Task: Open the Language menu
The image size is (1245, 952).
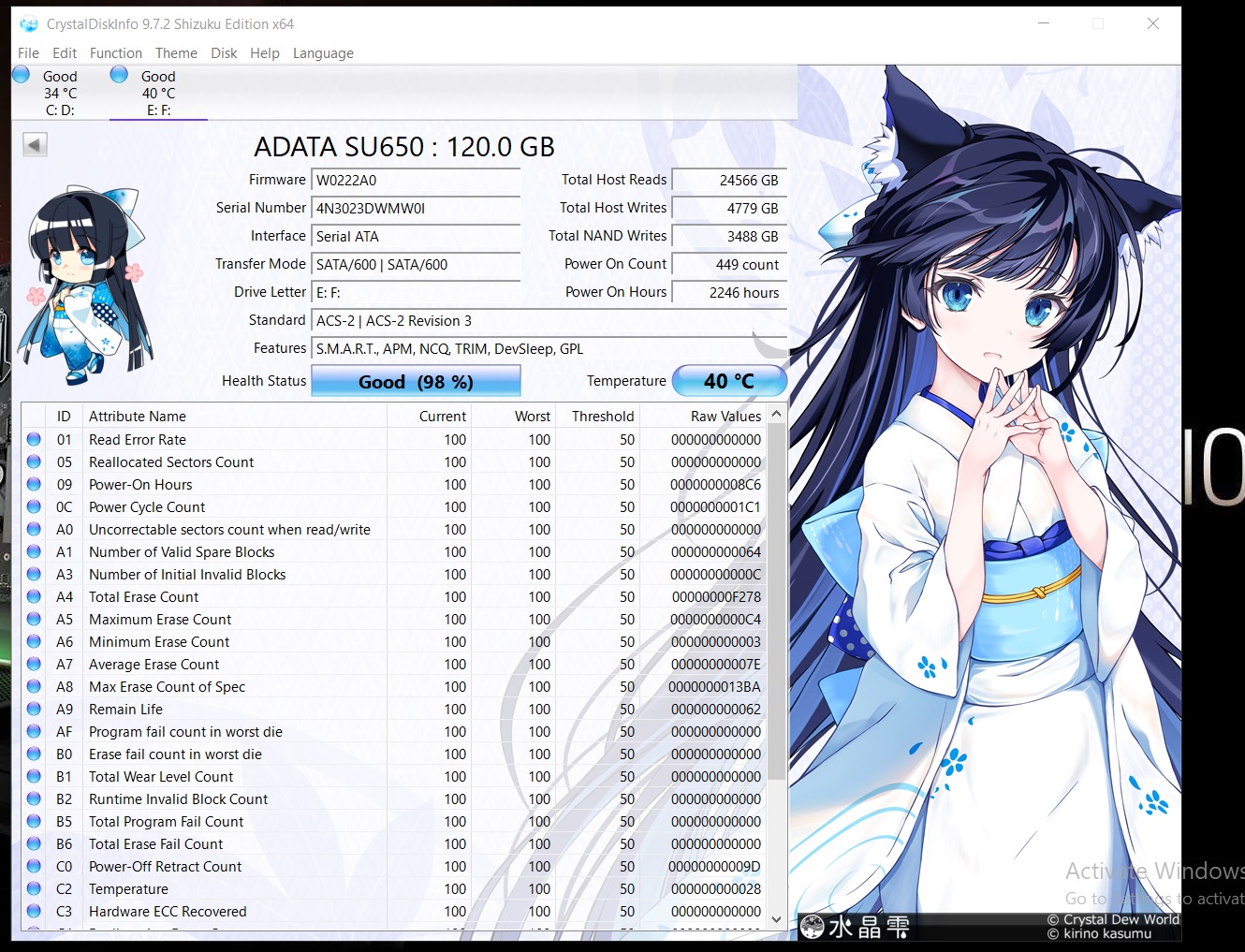Action: tap(323, 53)
